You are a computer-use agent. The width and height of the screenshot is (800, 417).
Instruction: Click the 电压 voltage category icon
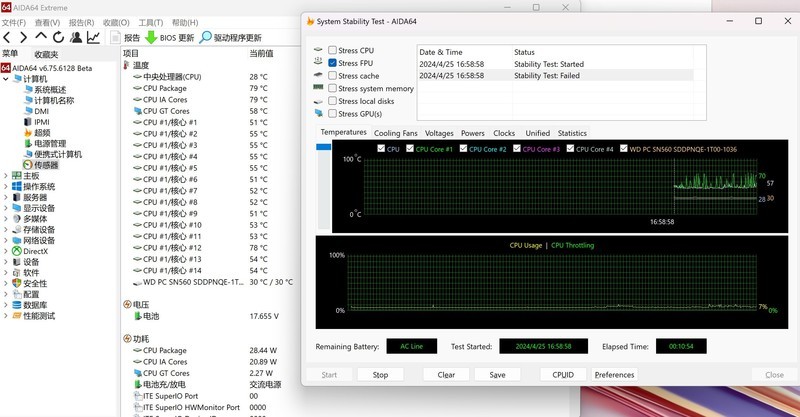click(x=128, y=304)
